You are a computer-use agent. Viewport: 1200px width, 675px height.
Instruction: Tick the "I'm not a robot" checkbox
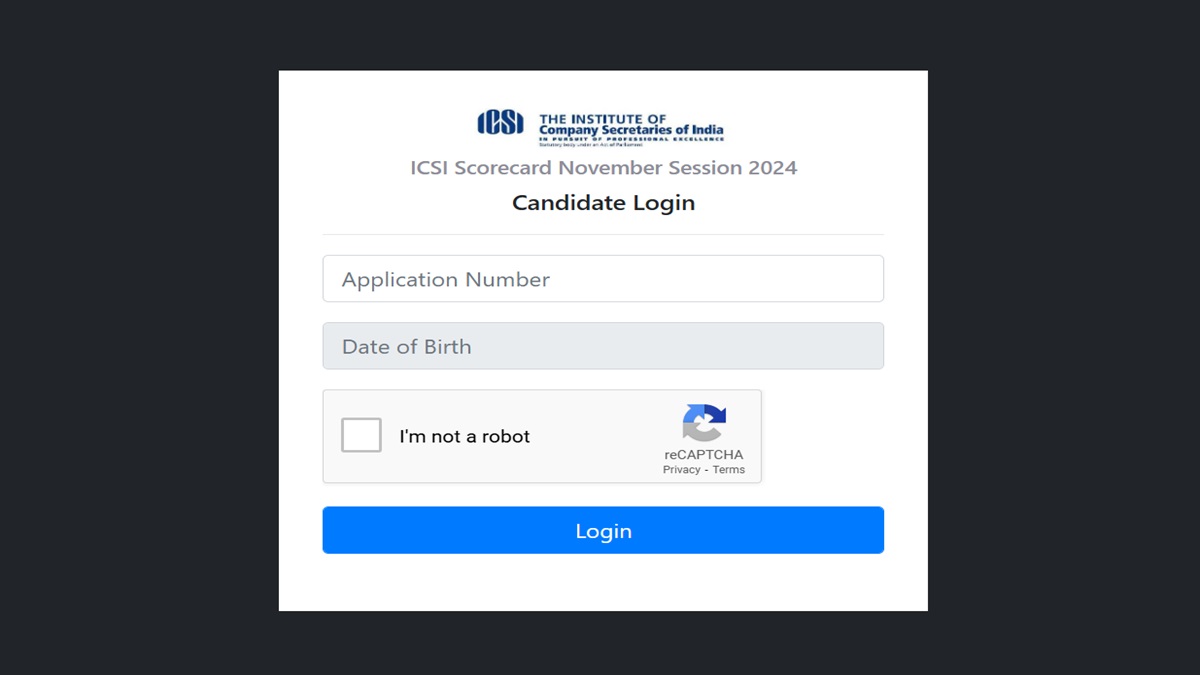tap(361, 436)
